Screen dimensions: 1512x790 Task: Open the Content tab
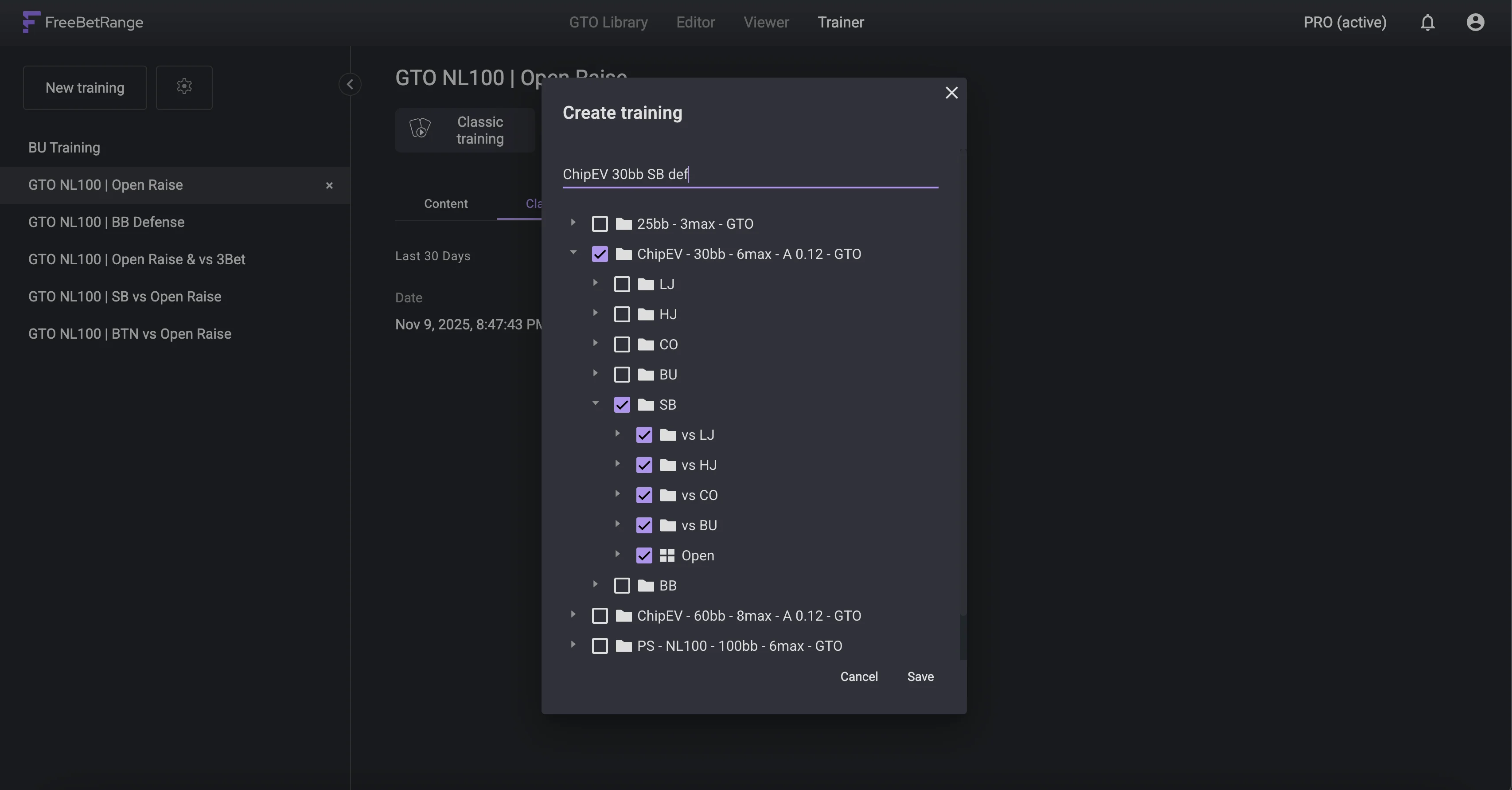pos(445,204)
